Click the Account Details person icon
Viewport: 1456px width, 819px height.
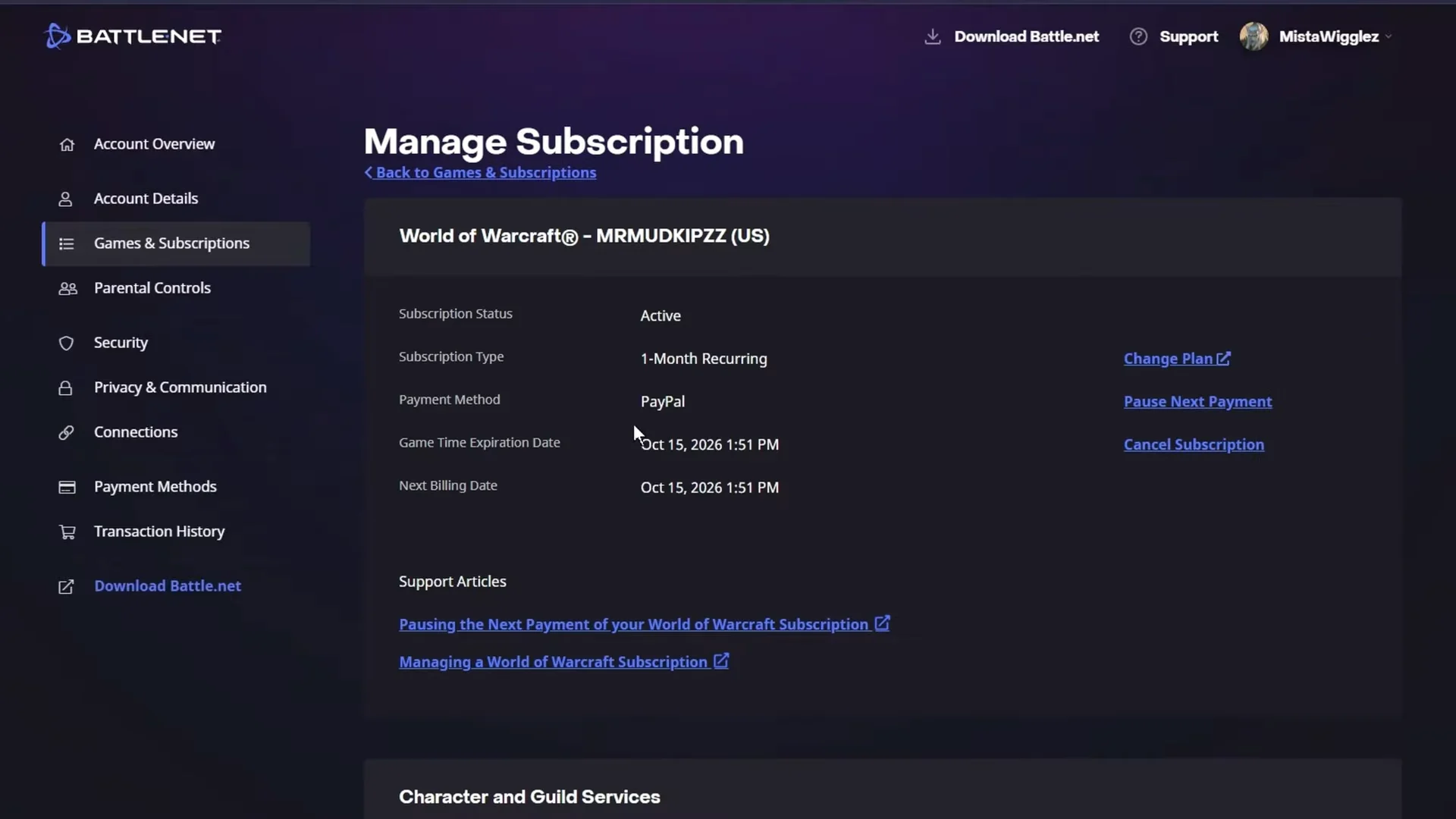click(66, 199)
